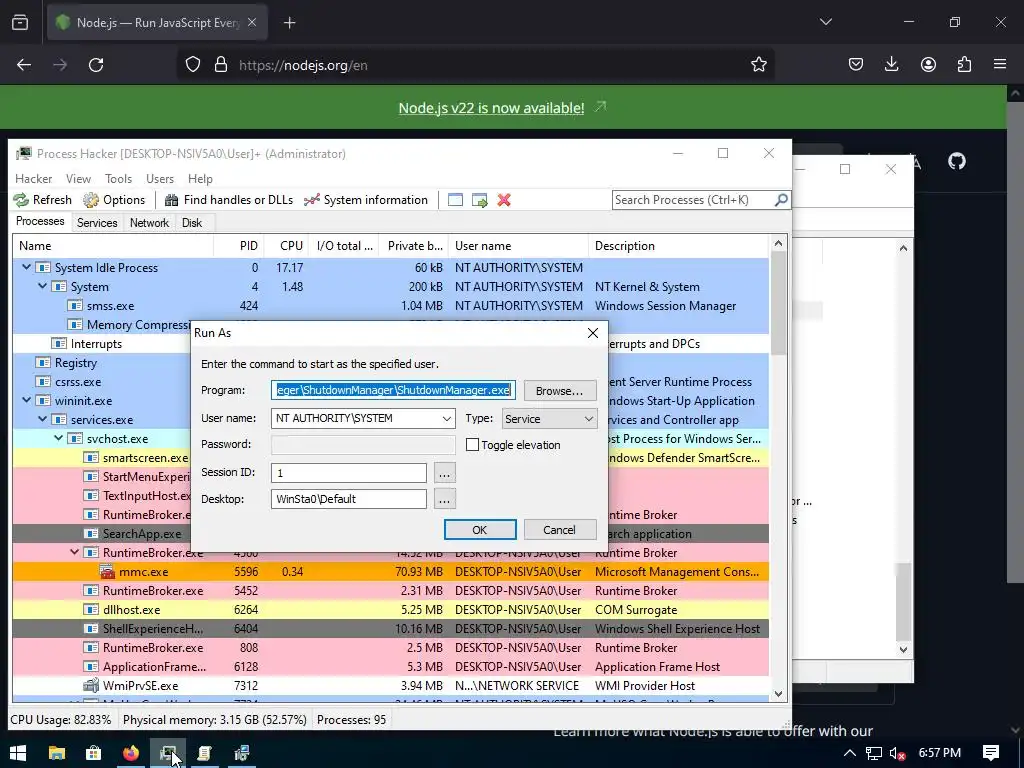Click the Save to Pocket icon

click(856, 65)
